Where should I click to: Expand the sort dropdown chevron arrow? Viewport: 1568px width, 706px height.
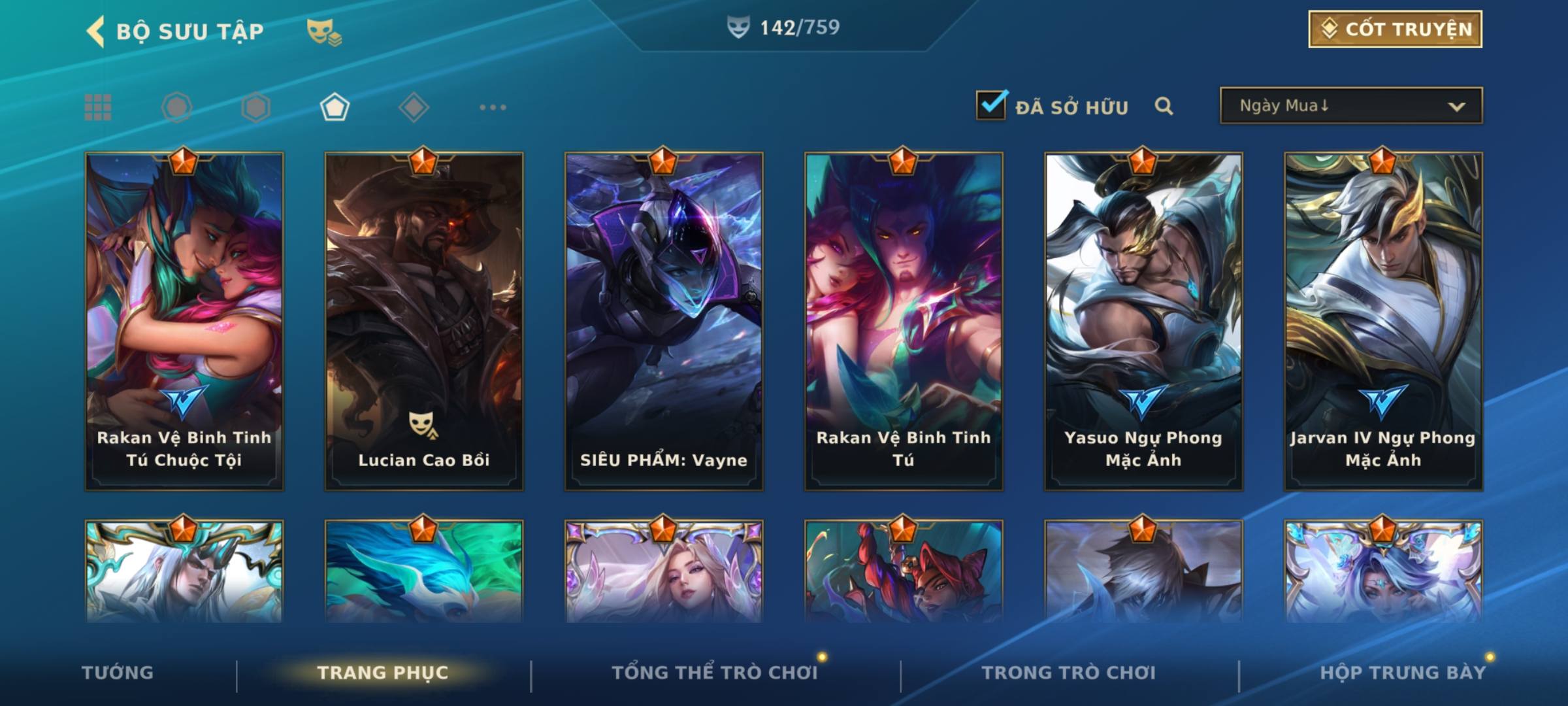click(x=1456, y=107)
